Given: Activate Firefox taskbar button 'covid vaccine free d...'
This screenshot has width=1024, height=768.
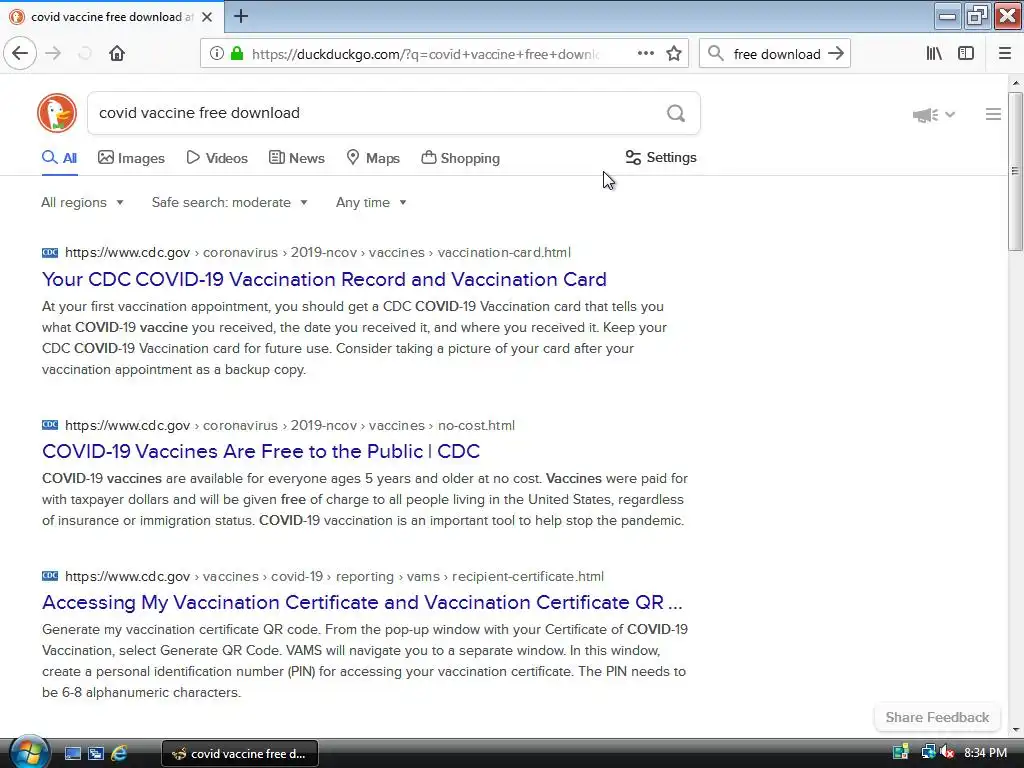Looking at the screenshot, I should (x=240, y=754).
